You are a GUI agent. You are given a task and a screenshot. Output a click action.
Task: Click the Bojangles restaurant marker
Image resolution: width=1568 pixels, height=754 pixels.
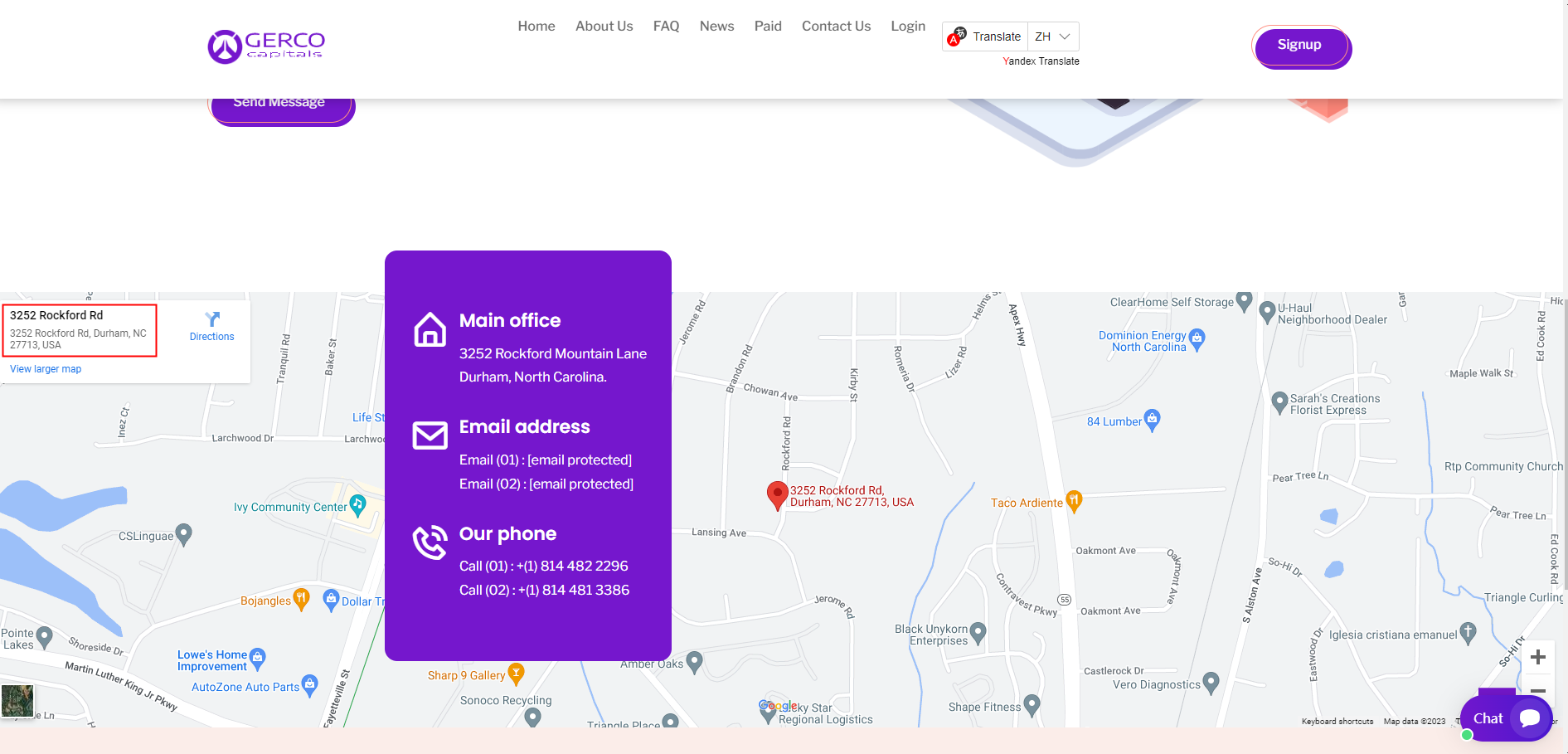301,599
